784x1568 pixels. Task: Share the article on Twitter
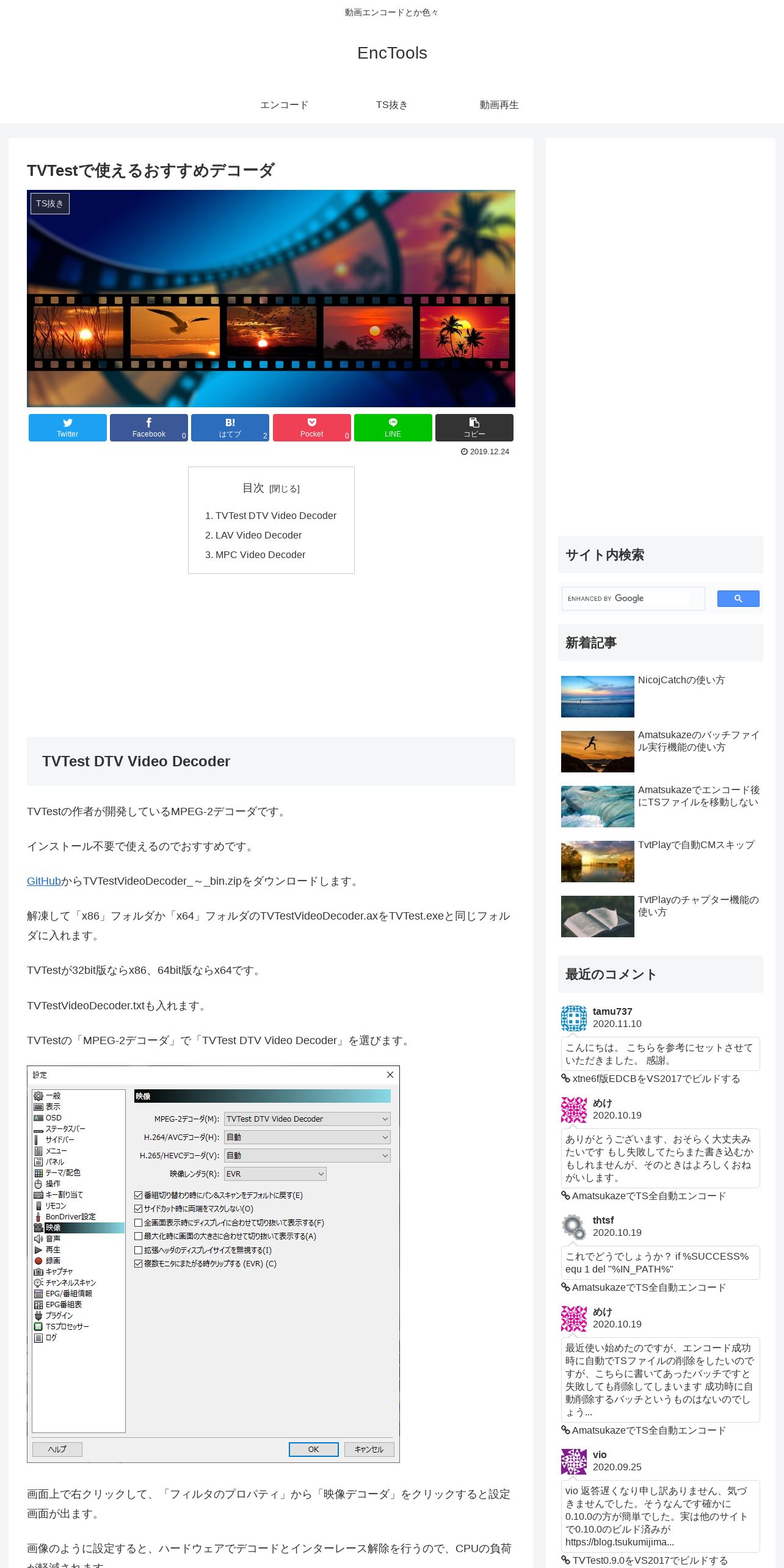click(68, 427)
